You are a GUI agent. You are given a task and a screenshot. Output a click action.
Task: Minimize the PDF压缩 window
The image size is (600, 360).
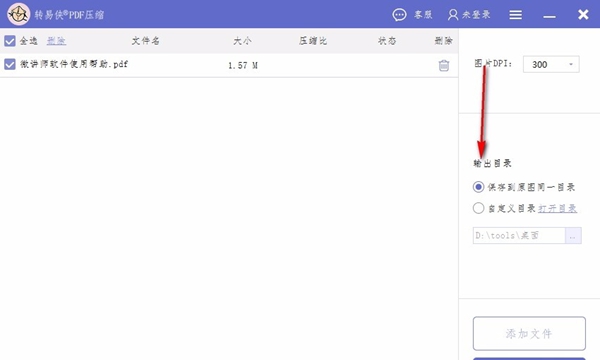549,16
